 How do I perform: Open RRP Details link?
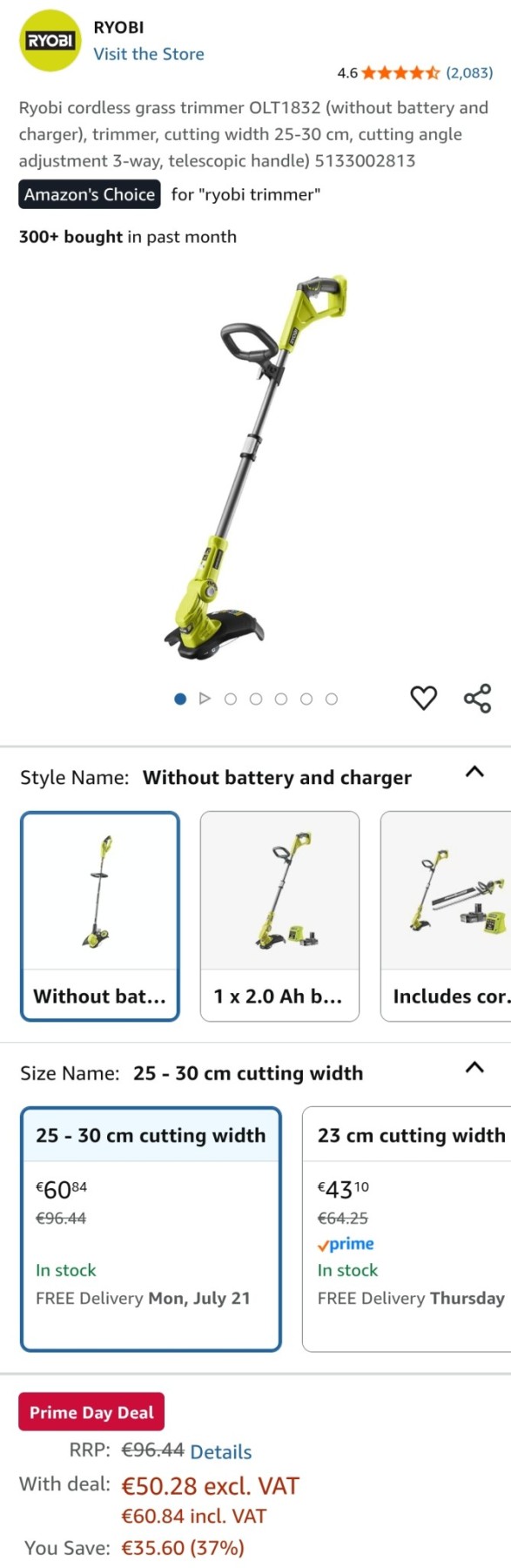coord(221,1452)
